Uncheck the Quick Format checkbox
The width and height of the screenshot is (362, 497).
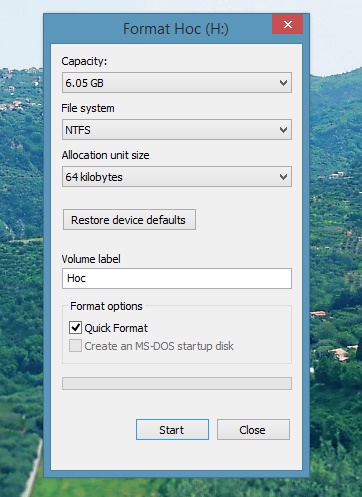(x=75, y=328)
